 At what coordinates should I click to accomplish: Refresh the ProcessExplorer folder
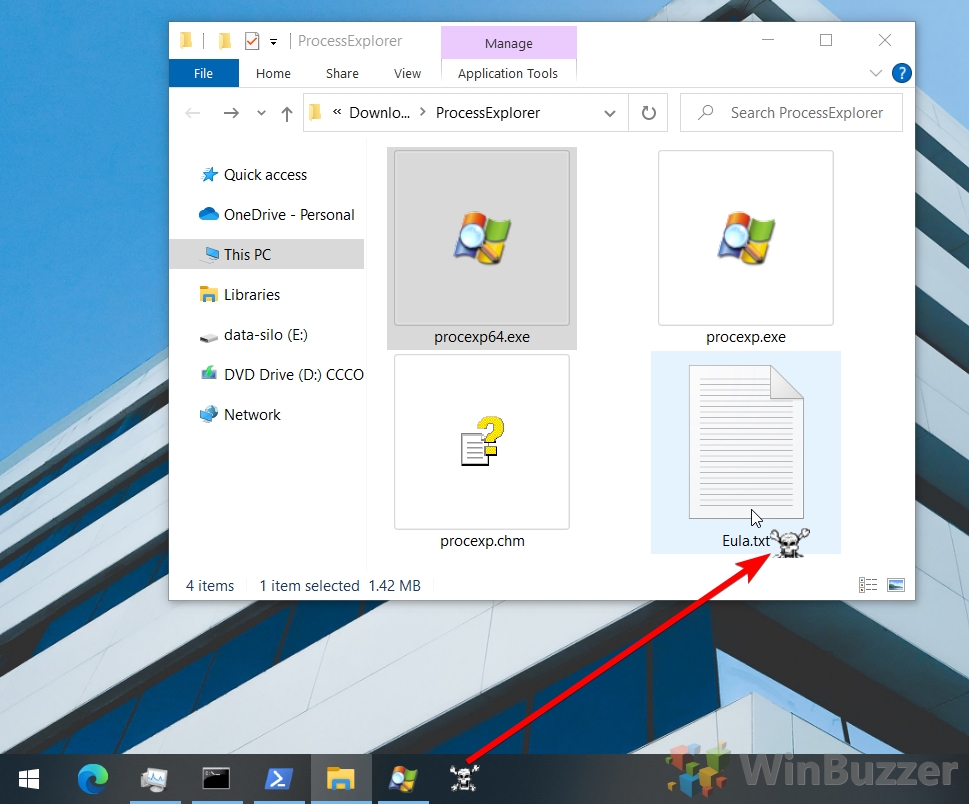pos(648,113)
